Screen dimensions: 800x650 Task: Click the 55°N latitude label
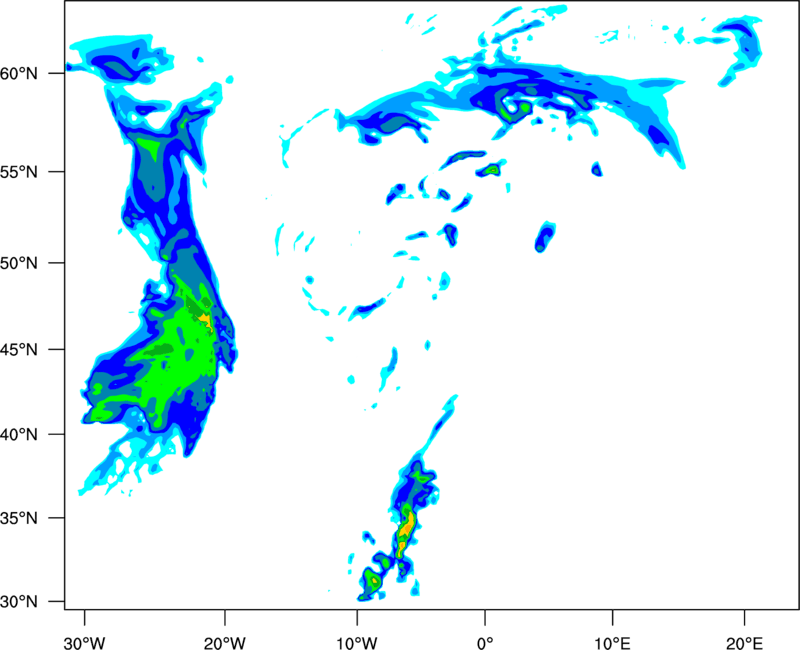[x=19, y=172]
